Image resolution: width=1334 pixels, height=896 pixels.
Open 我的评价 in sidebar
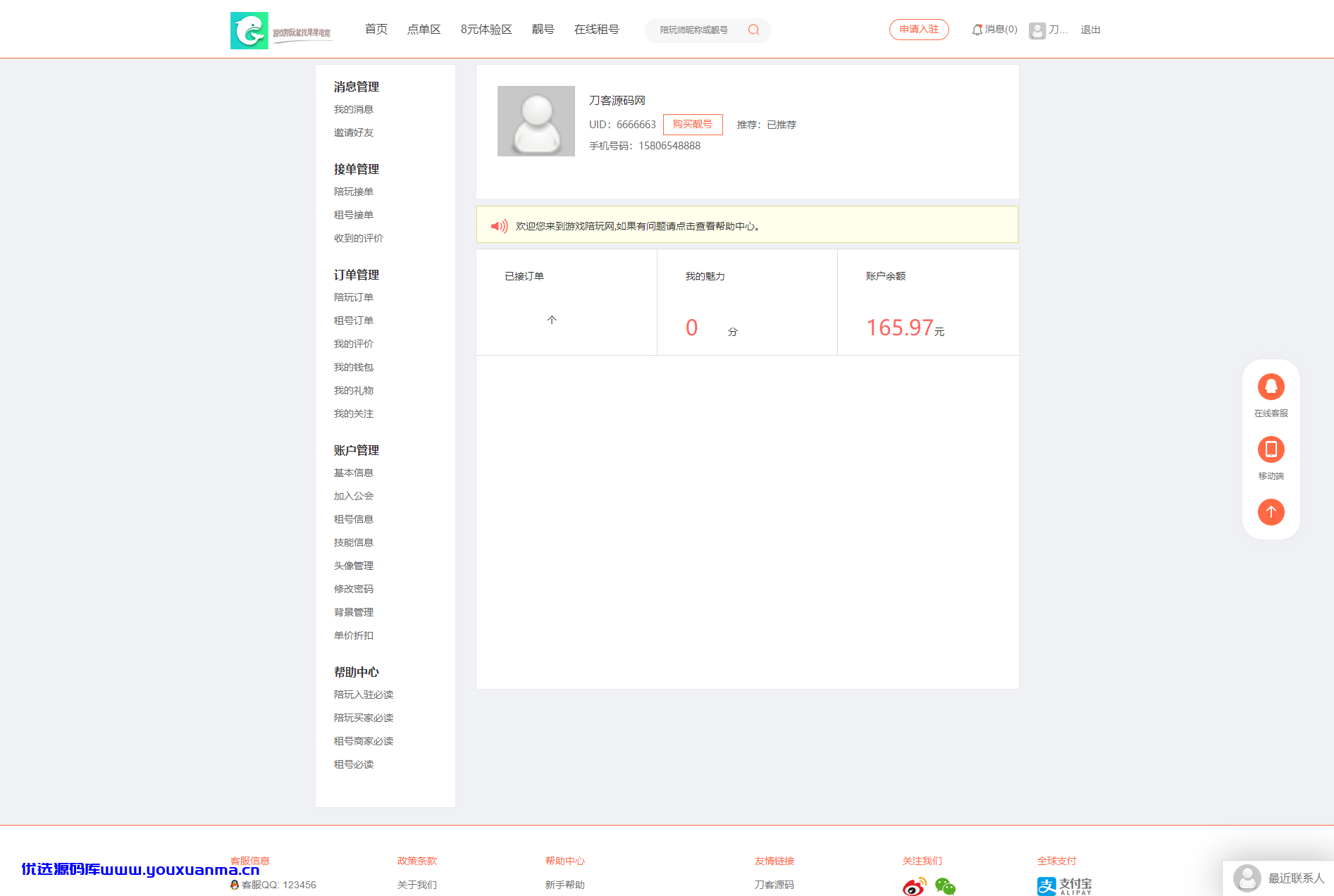pos(354,344)
